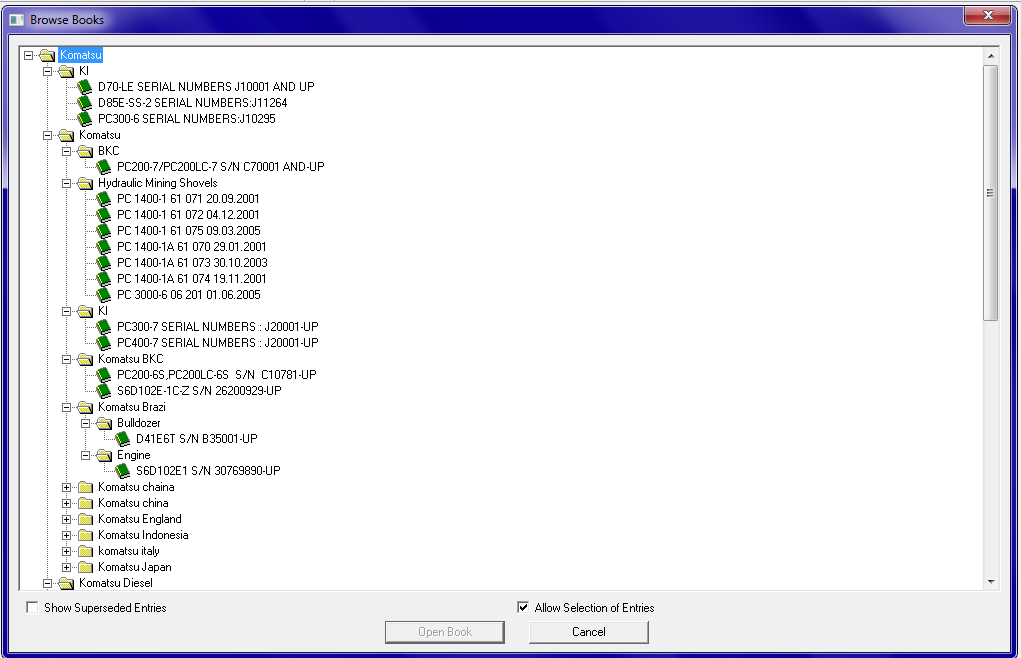Expand the Komatsu Japan node
Image resolution: width=1021 pixels, height=658 pixels.
[66, 567]
